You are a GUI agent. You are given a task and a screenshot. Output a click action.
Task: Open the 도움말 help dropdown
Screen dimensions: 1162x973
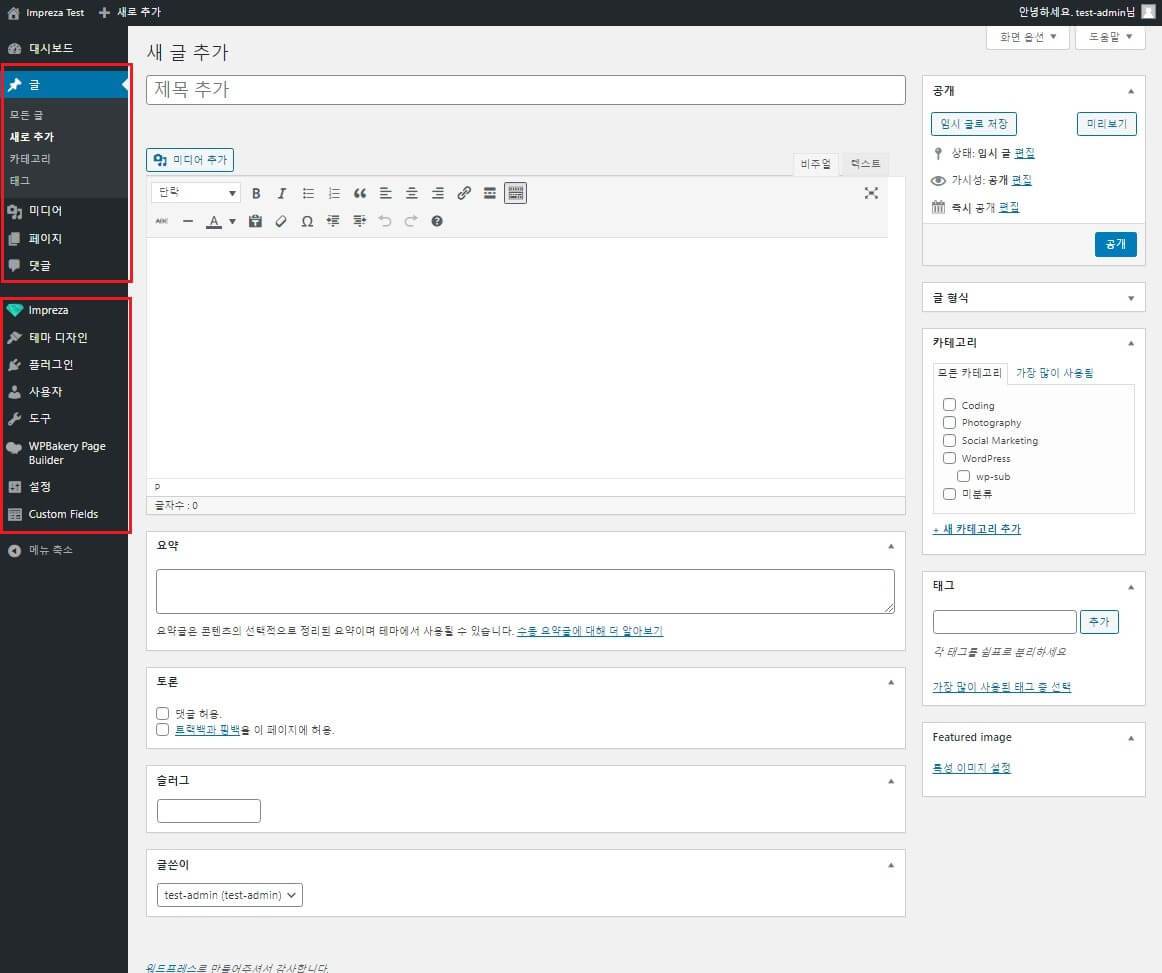coord(1110,37)
